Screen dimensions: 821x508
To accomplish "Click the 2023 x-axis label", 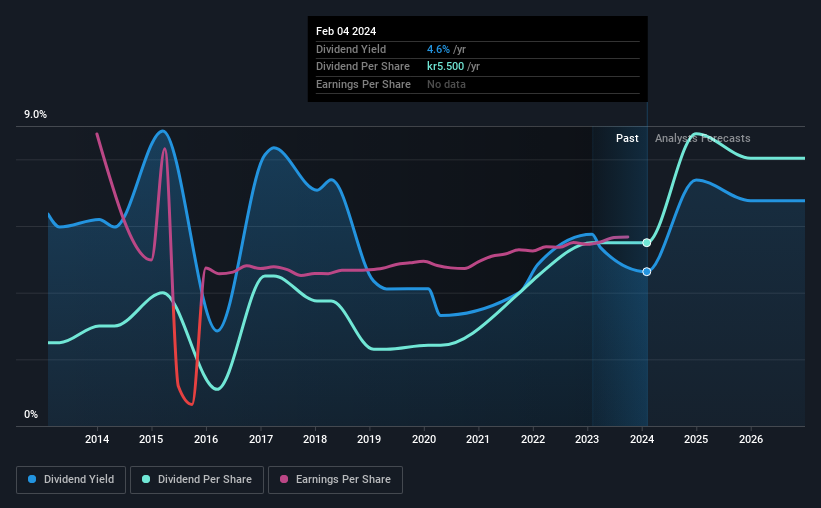I will click(587, 439).
